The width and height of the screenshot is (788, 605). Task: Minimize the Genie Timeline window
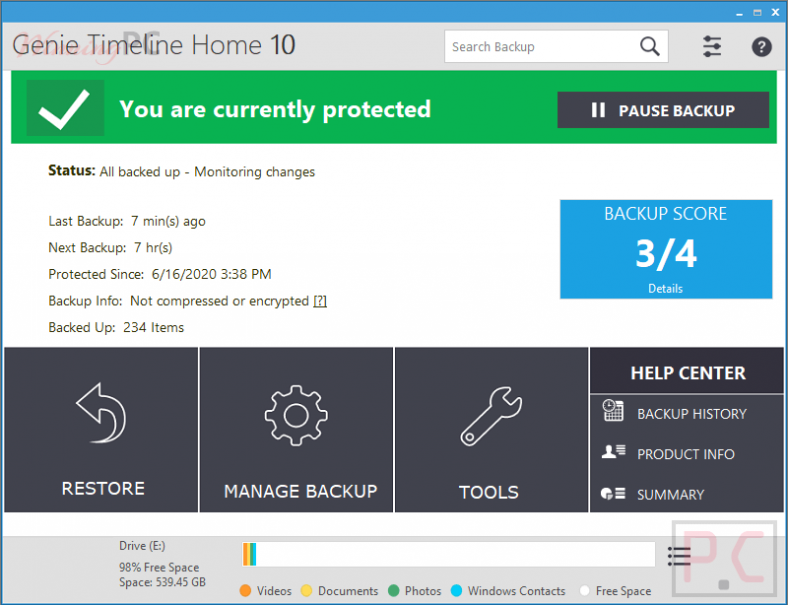[x=739, y=14]
